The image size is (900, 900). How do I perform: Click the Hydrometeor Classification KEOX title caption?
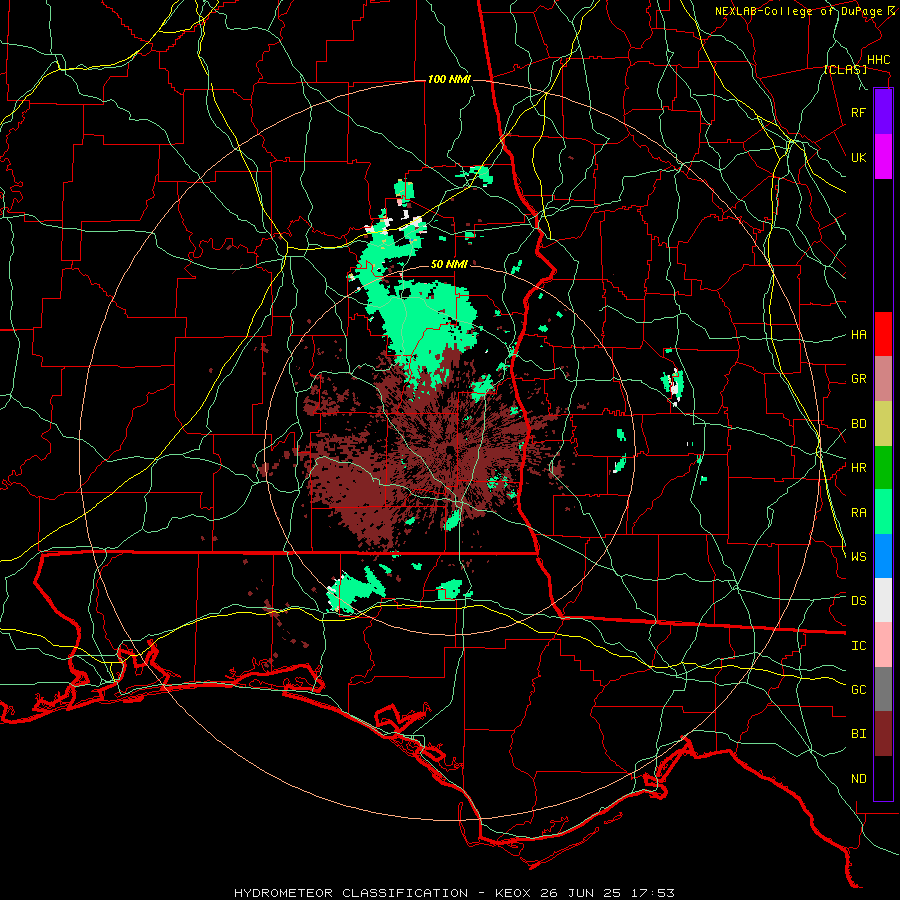point(454,893)
